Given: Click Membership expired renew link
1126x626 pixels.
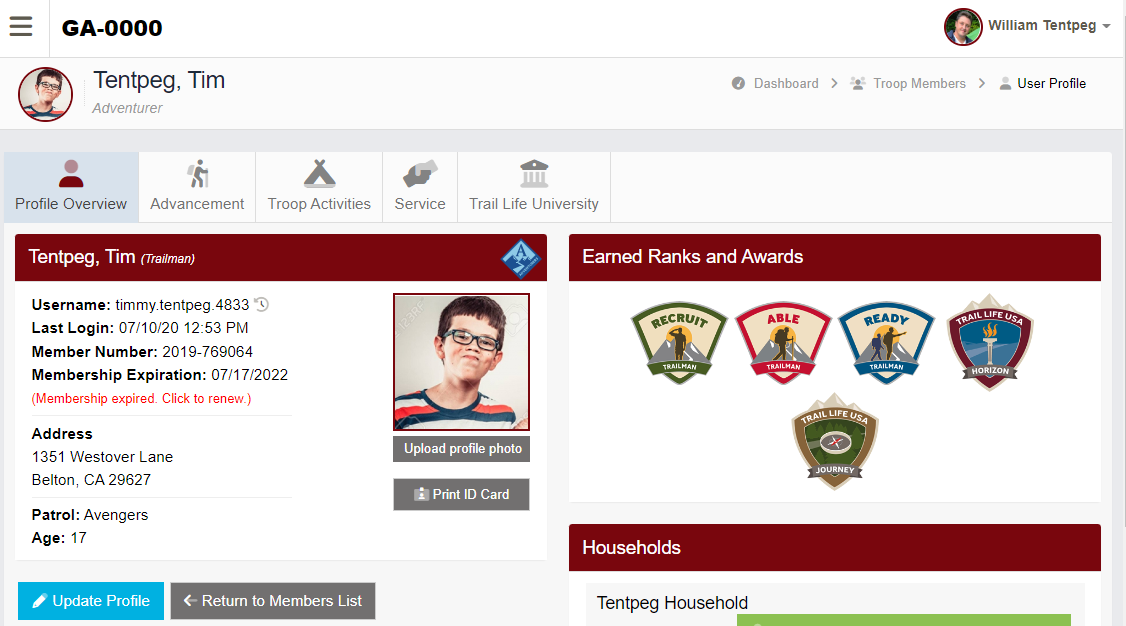Looking at the screenshot, I should click(141, 398).
